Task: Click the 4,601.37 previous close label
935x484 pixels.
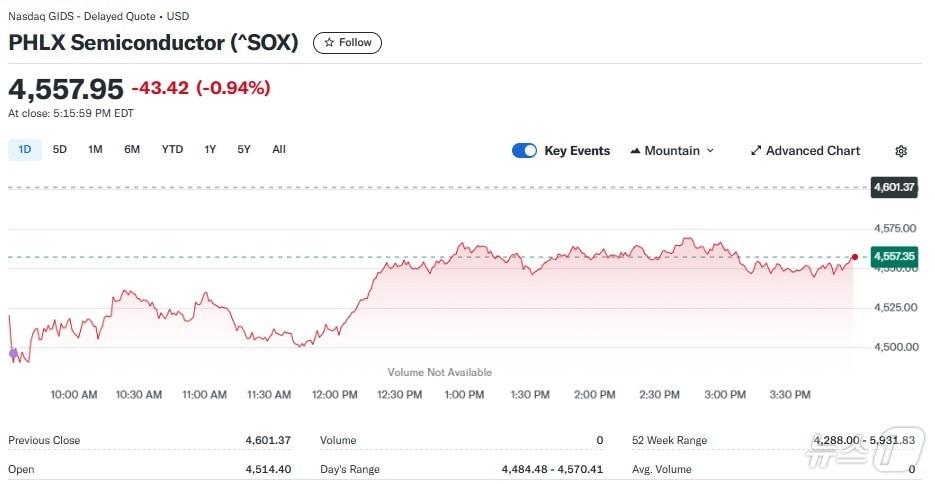Action: click(x=895, y=187)
